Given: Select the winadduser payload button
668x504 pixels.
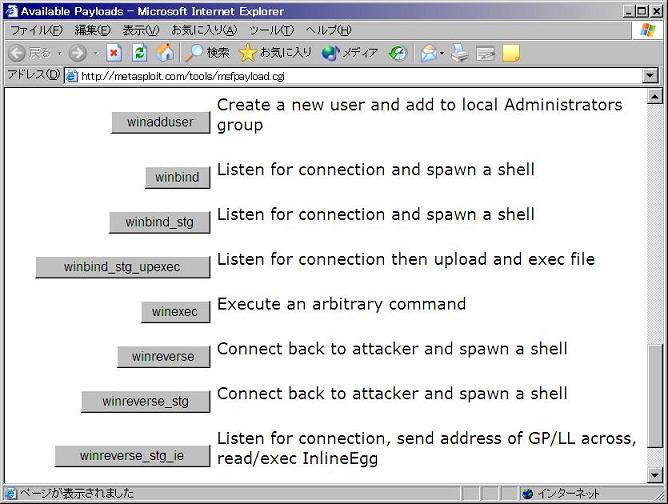Looking at the screenshot, I should coord(161,122).
